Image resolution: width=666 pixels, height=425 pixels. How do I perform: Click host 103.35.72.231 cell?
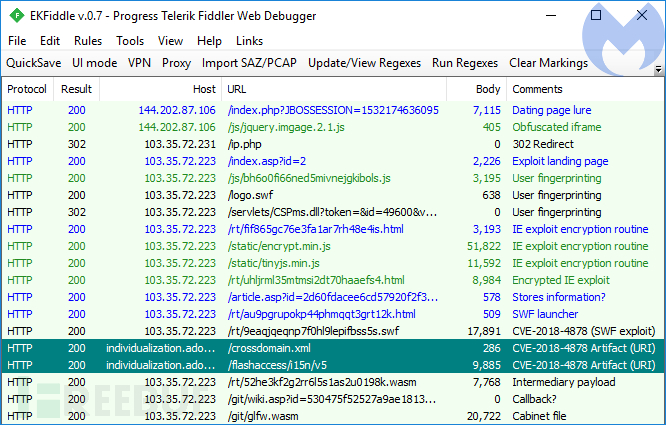tap(180, 144)
